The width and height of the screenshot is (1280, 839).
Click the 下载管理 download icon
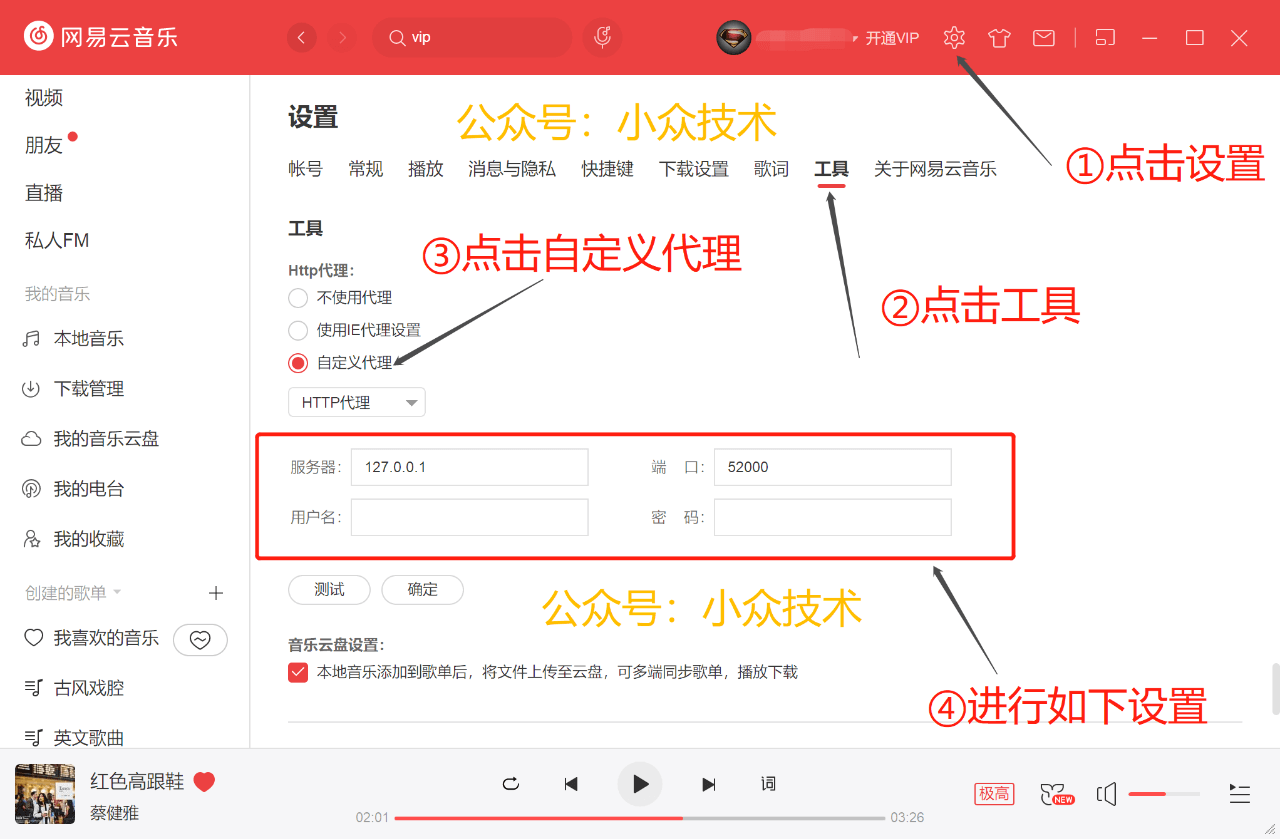point(32,389)
